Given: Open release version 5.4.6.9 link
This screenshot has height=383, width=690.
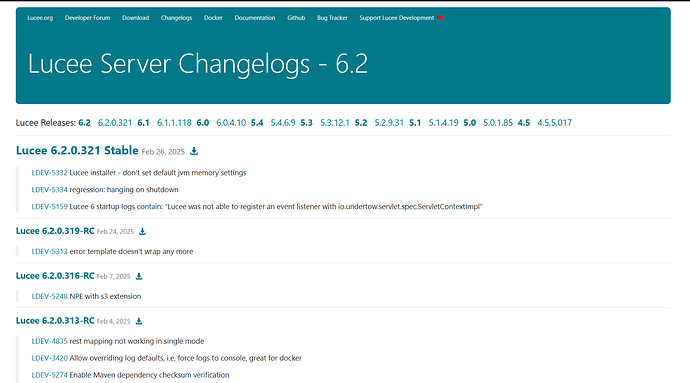Looking at the screenshot, I should [x=283, y=123].
